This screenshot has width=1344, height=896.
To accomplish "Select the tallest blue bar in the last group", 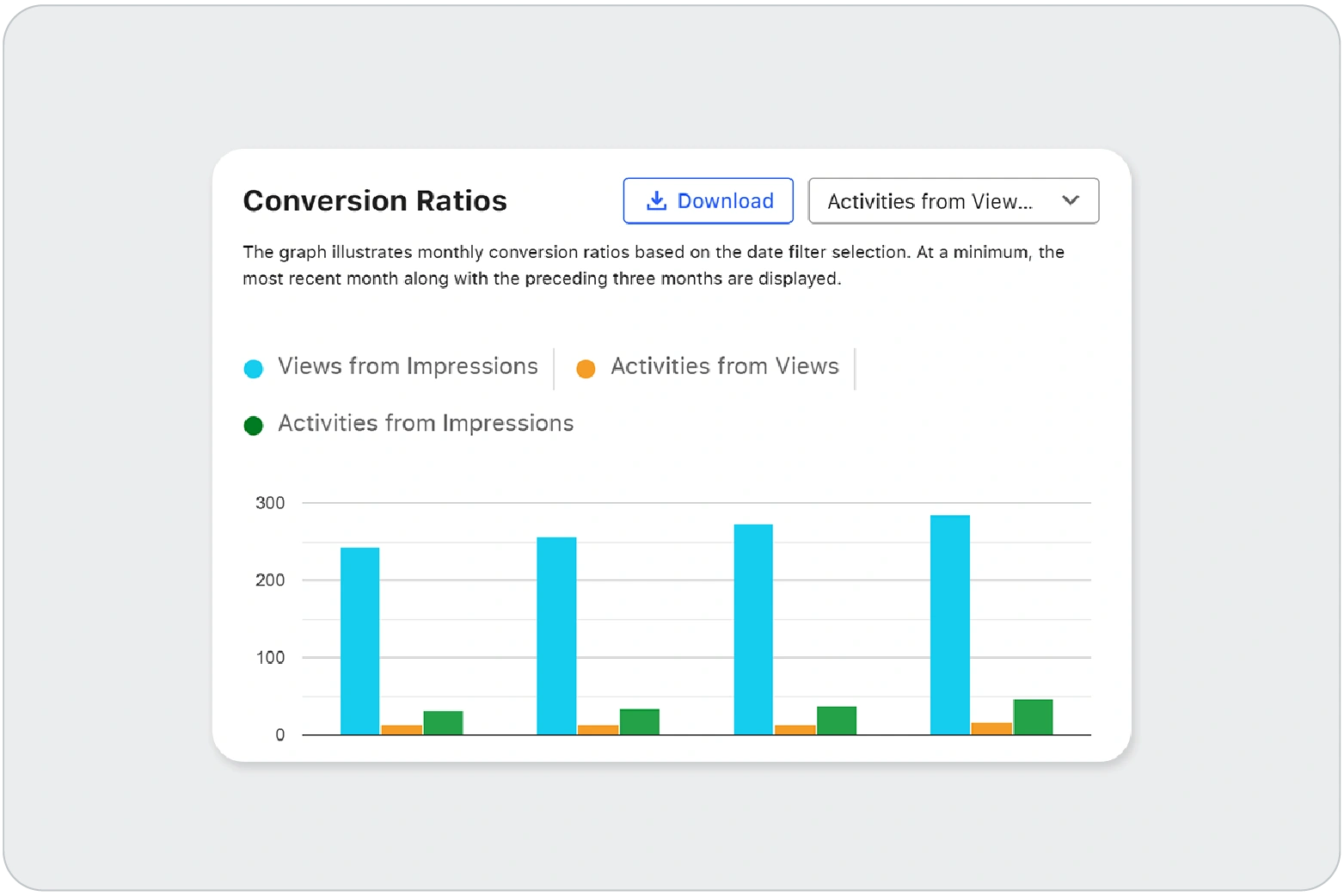I will tap(950, 624).
